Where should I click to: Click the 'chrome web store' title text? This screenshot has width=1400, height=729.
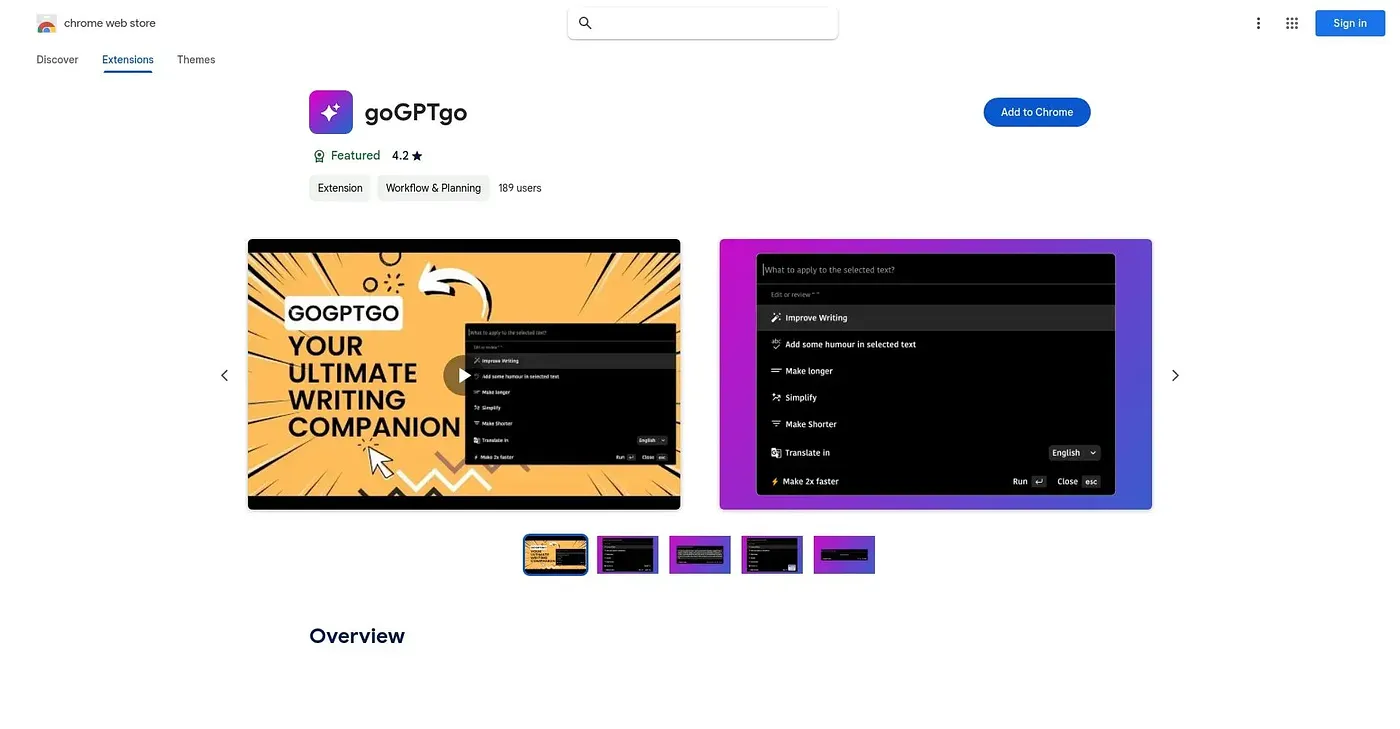[x=110, y=23]
